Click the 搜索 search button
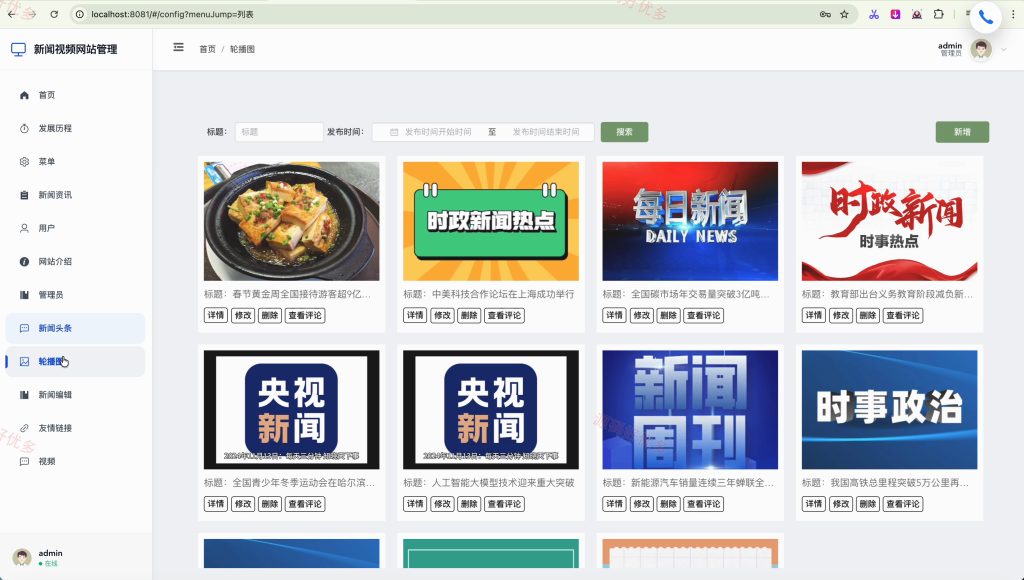Screen dimensions: 1024x580 pyautogui.click(x=624, y=132)
